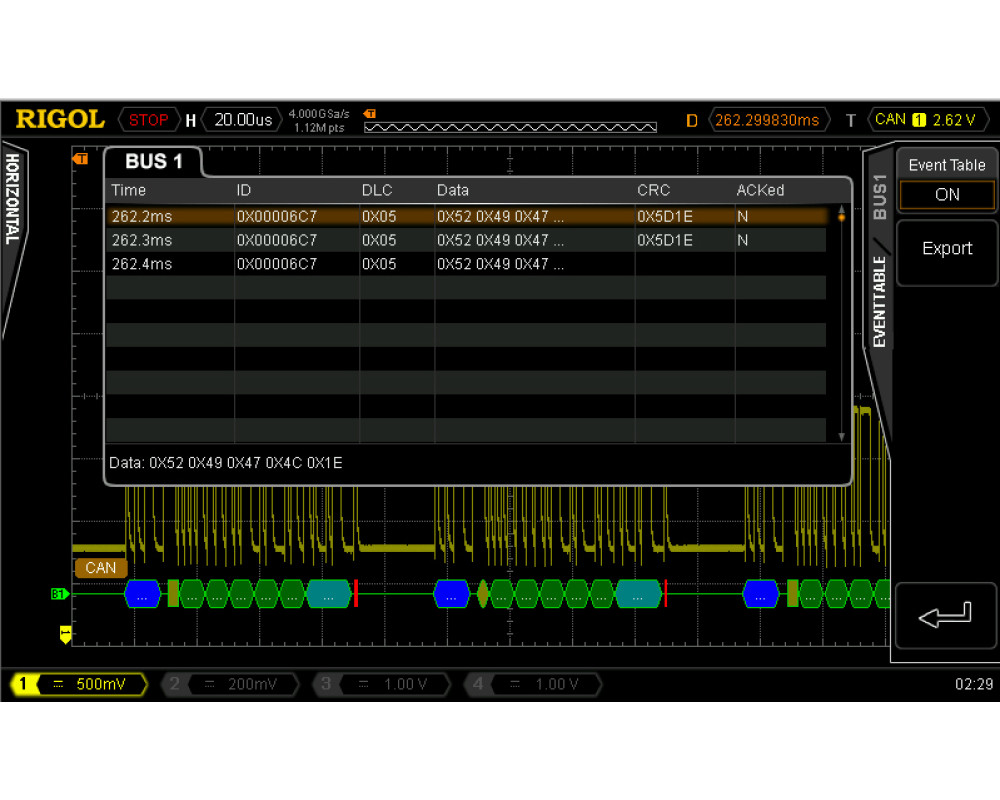This screenshot has height=800, width=1000.
Task: Click the first blue decoded CAN ID packet
Action: click(142, 594)
